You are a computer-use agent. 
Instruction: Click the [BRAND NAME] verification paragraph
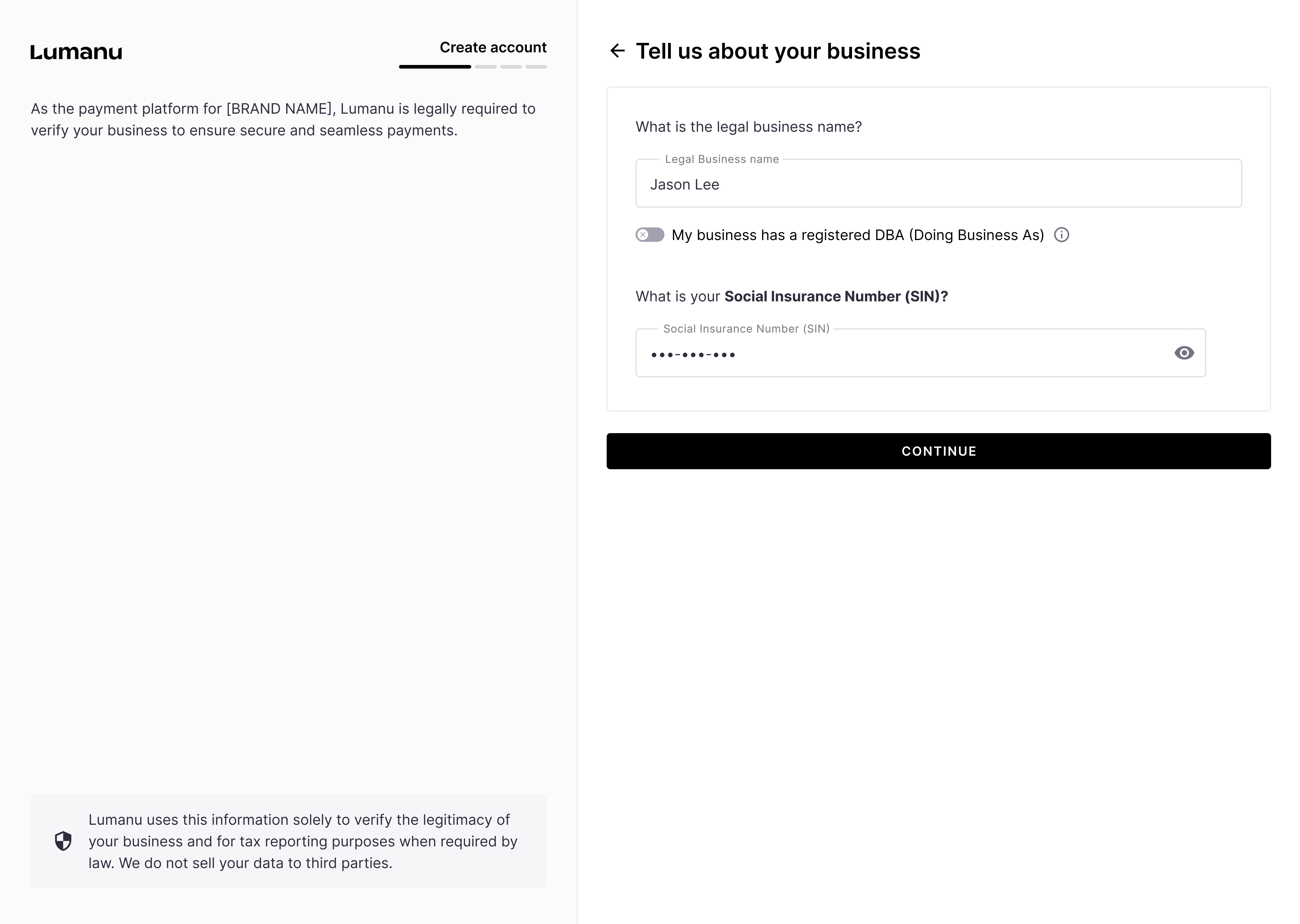click(283, 120)
